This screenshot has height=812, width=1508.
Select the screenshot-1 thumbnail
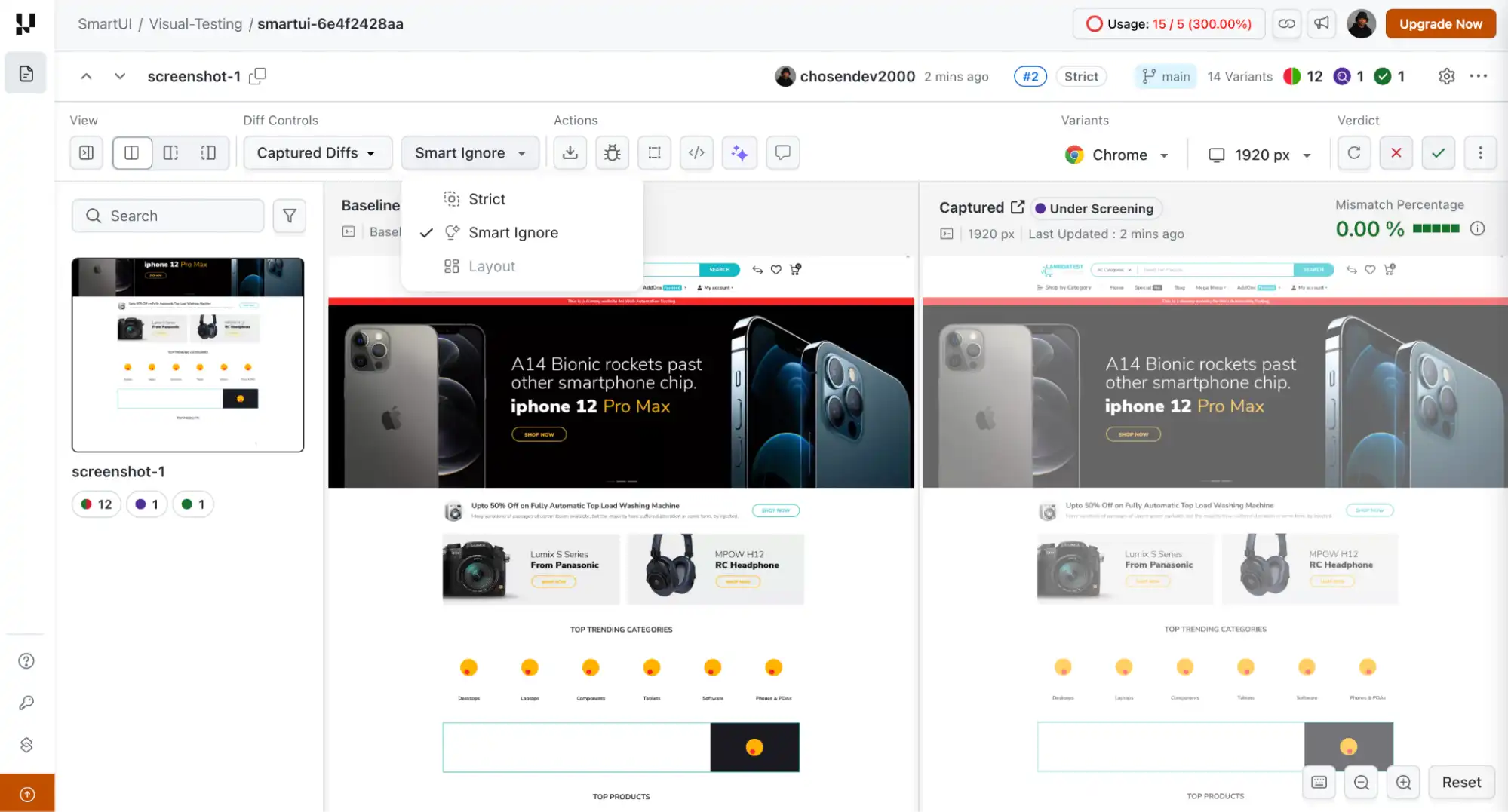pyautogui.click(x=188, y=355)
